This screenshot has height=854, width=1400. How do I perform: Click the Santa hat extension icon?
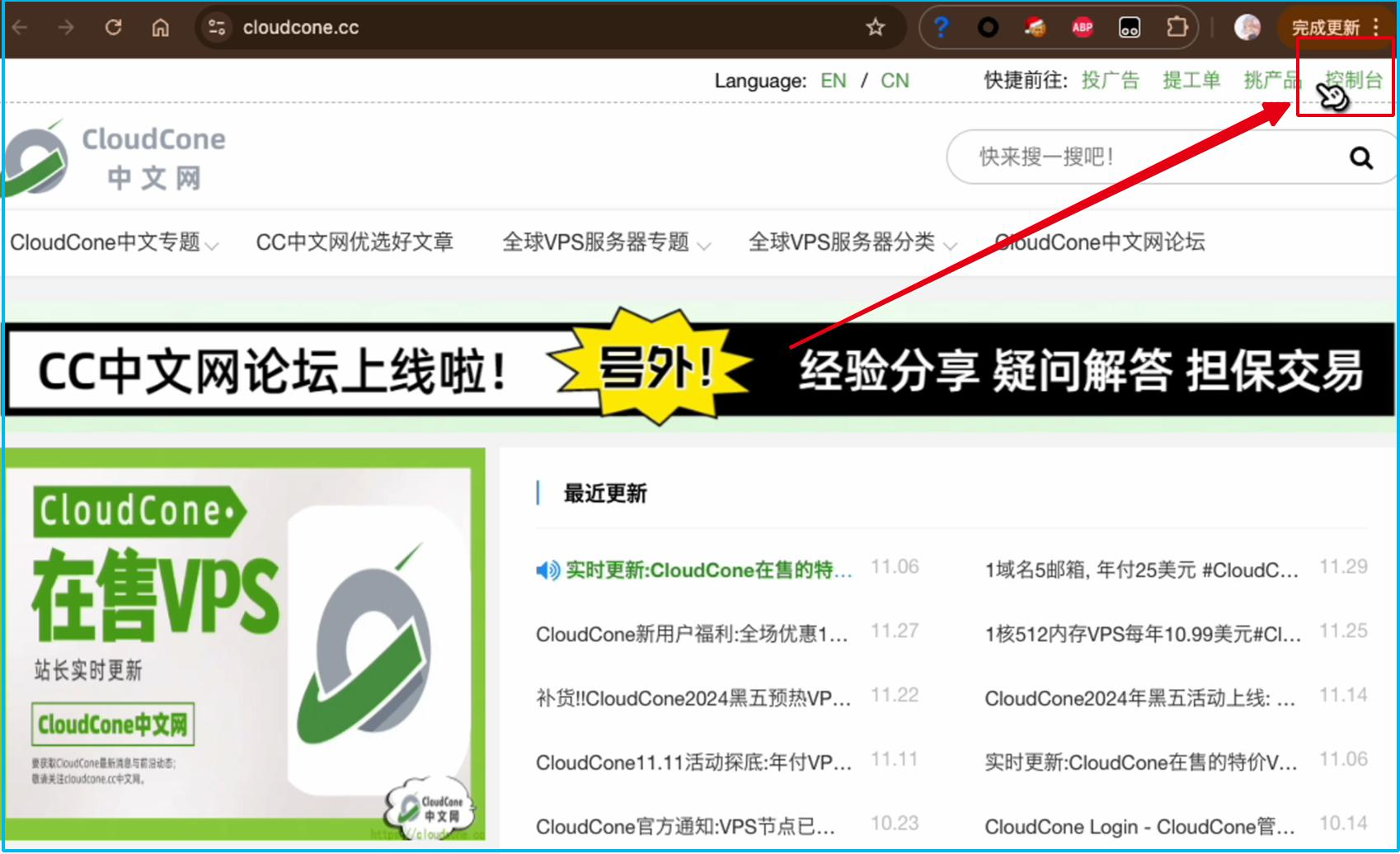[1036, 27]
